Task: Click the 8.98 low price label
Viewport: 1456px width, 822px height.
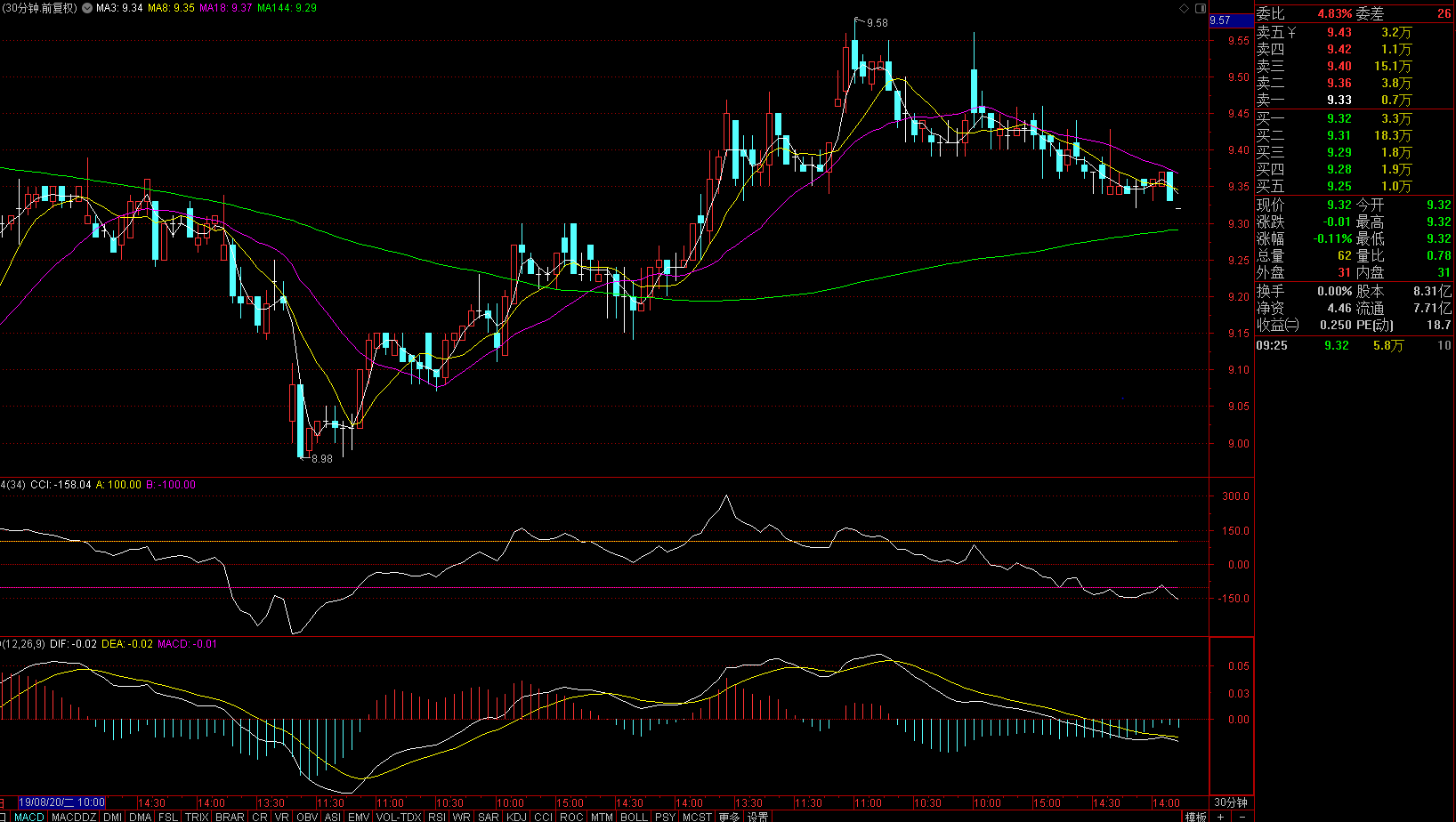Action: (321, 459)
